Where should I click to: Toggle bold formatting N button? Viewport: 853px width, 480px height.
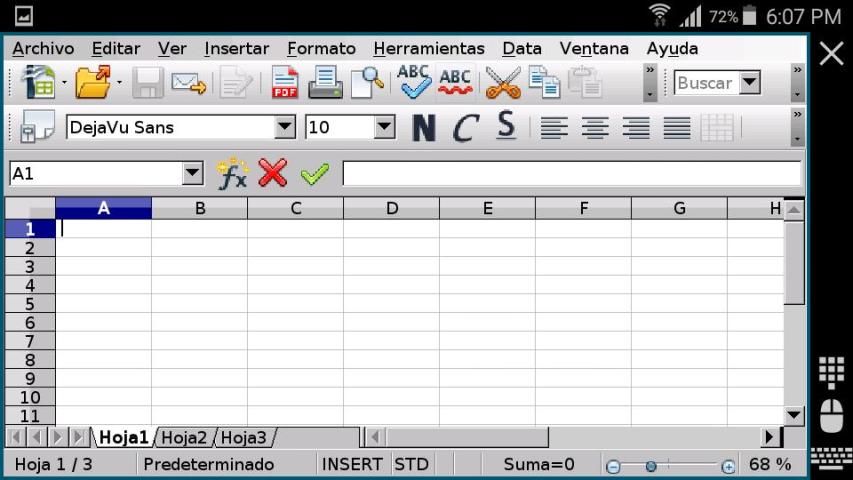click(424, 127)
